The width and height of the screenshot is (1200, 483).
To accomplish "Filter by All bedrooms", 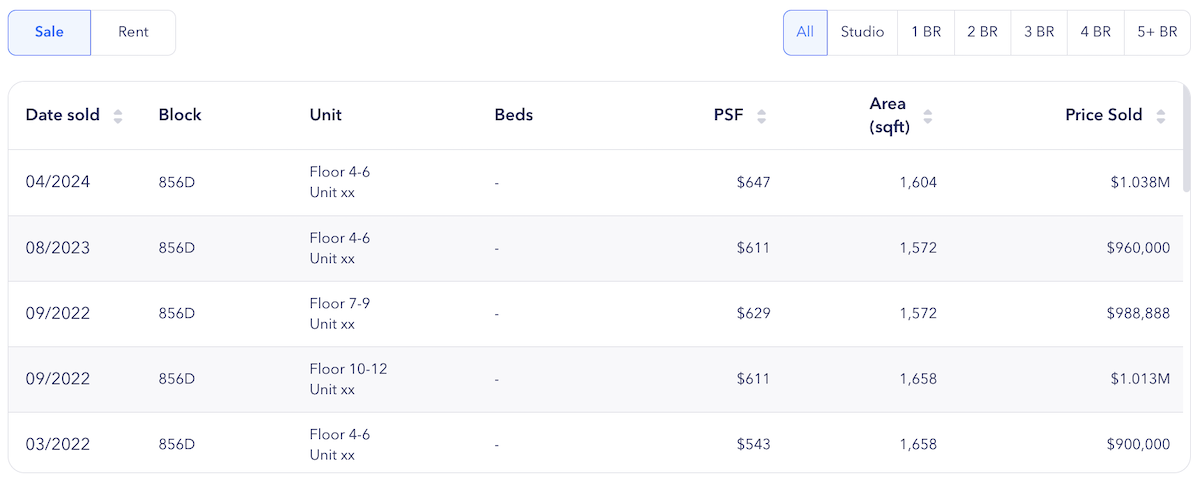I will (x=805, y=32).
